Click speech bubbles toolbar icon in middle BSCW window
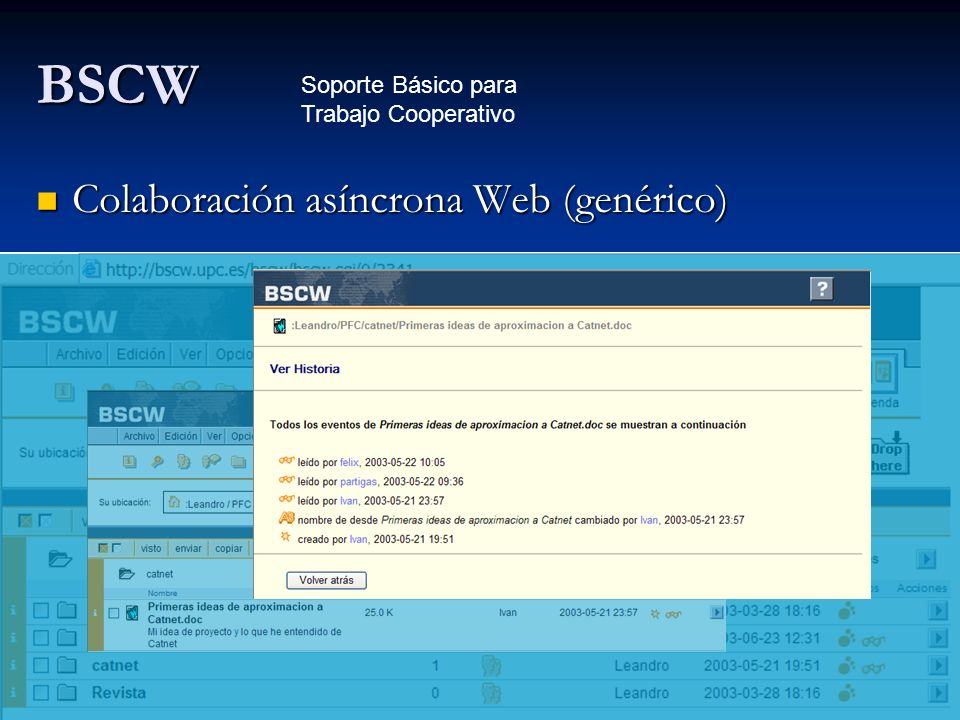This screenshot has width=960, height=720. (211, 462)
